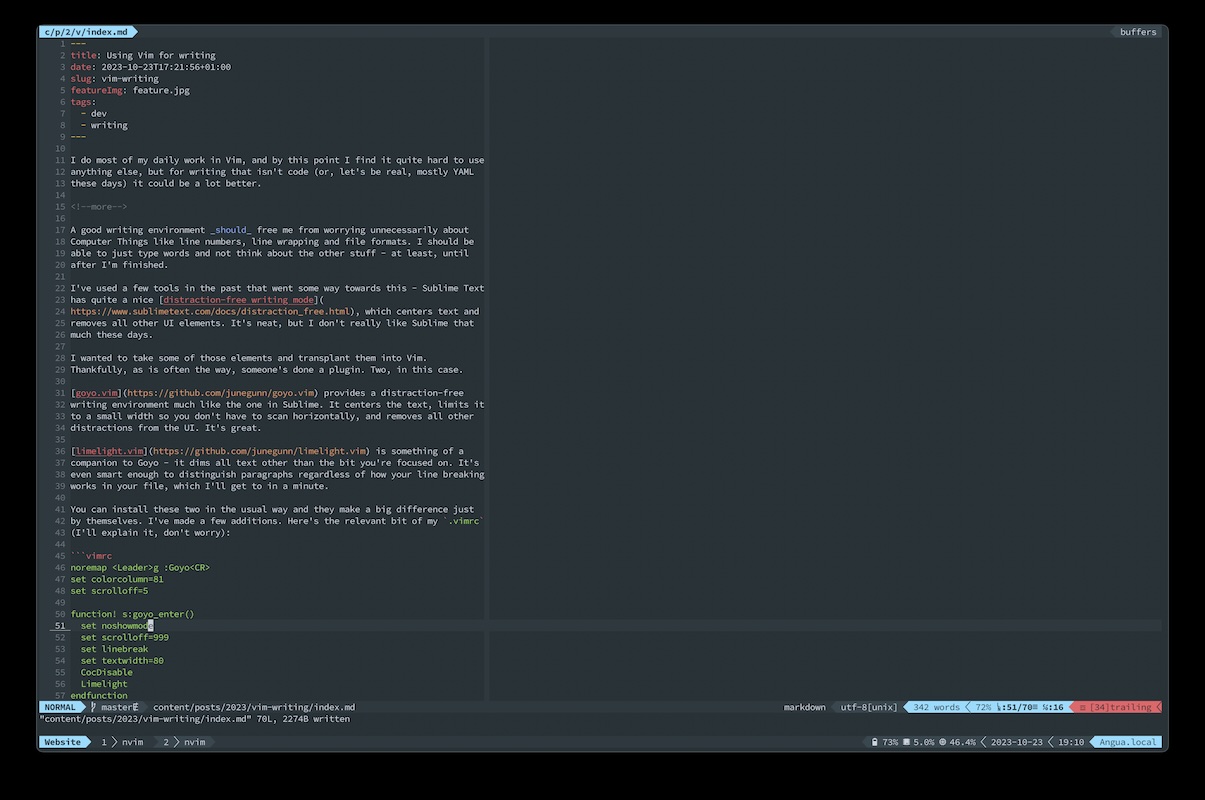
Task: Click the 72% line position indicator
Action: [982, 707]
